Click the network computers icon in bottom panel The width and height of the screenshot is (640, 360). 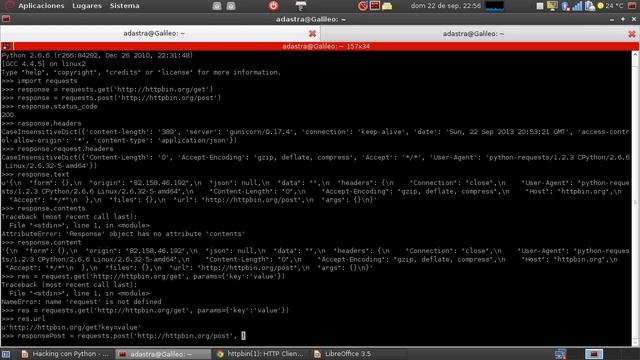pyautogui.click(x=560, y=354)
